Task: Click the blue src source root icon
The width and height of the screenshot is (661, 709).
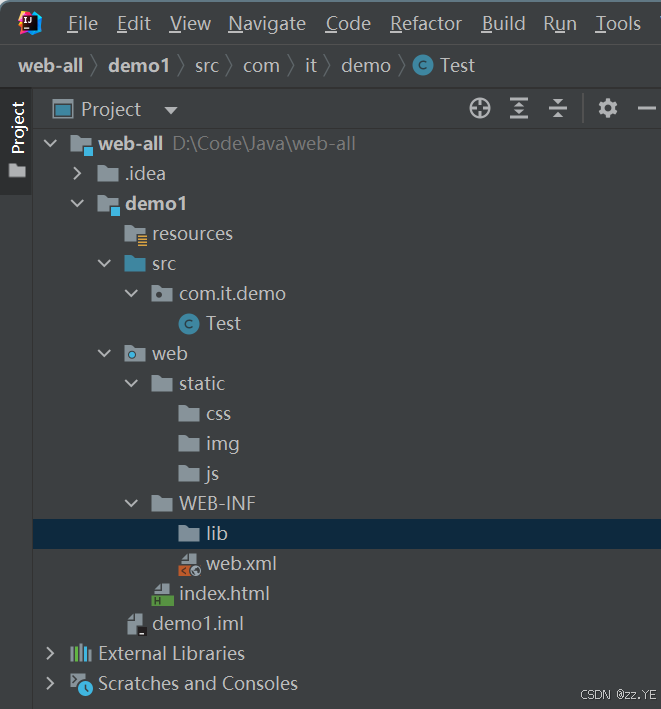Action: (135, 264)
